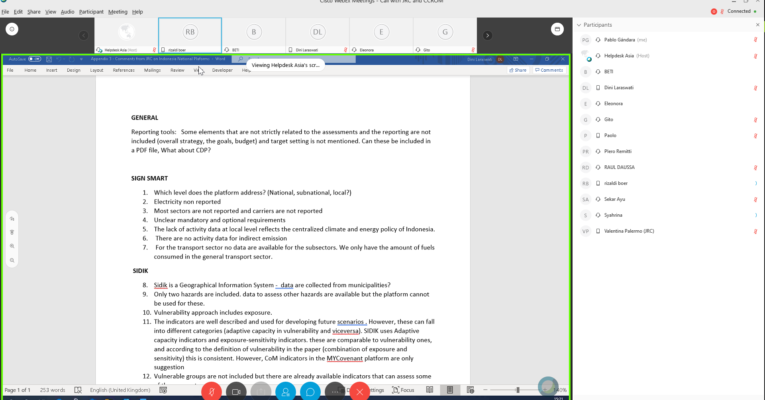Click muted mic icon beside Helpdesk Asia

[x=755, y=56]
